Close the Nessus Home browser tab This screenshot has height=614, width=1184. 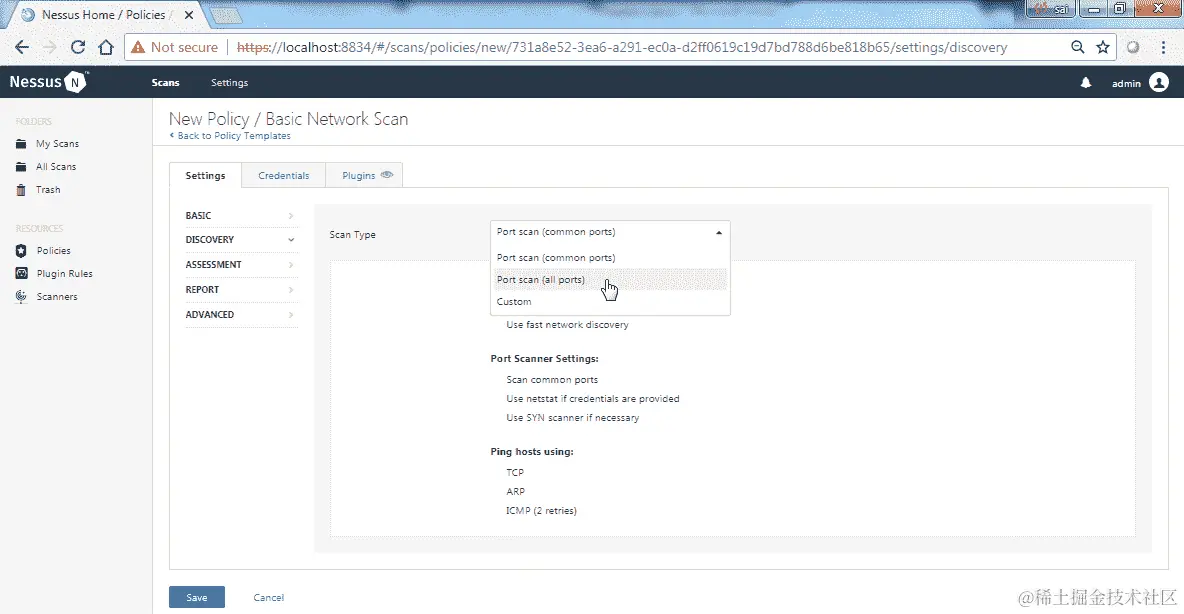coord(189,14)
